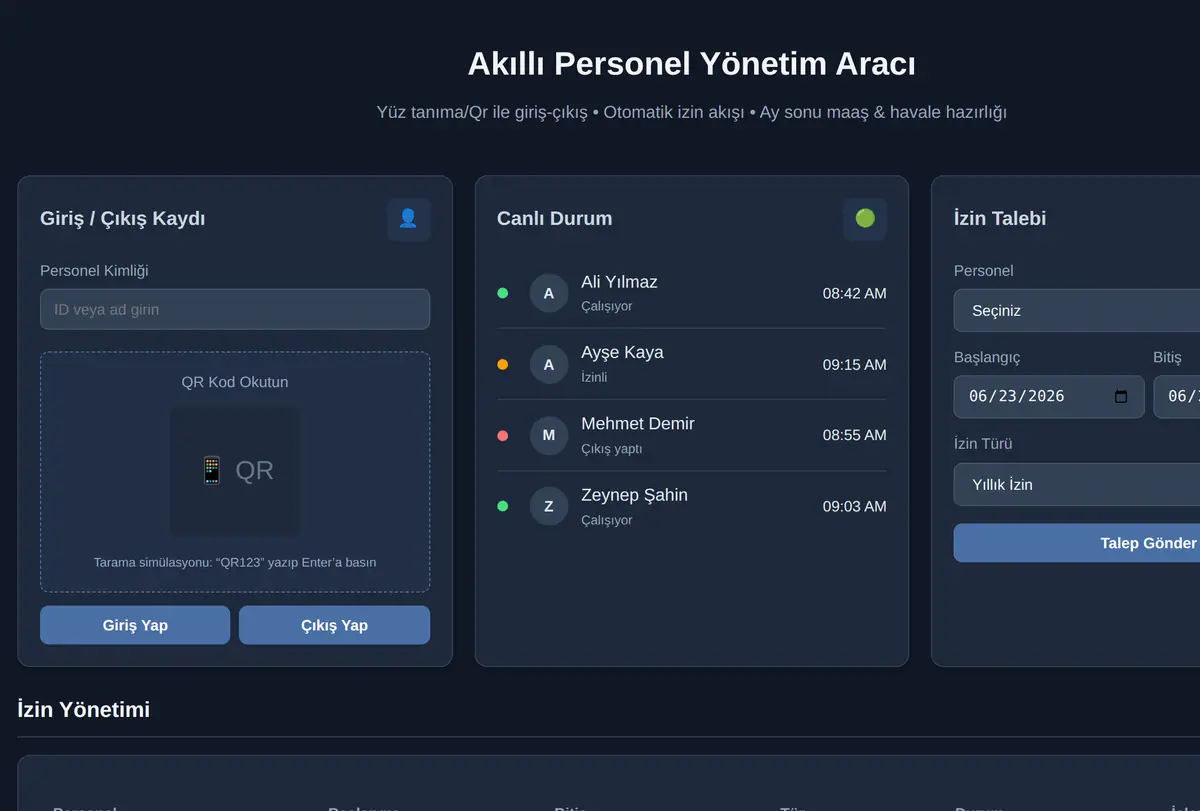Viewport: 1200px width, 811px height.
Task: Click Ayşe Kaya avatar circle
Action: click(x=549, y=364)
